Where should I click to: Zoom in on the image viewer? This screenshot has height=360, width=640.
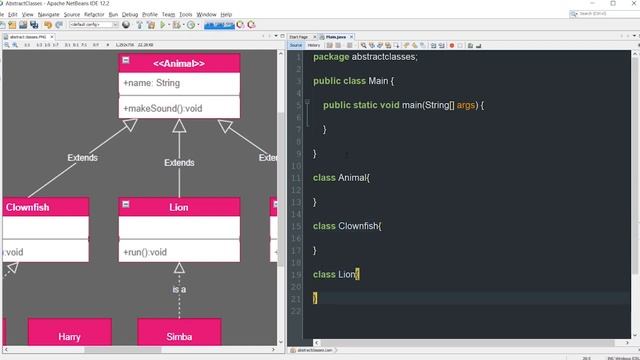click(x=15, y=45)
